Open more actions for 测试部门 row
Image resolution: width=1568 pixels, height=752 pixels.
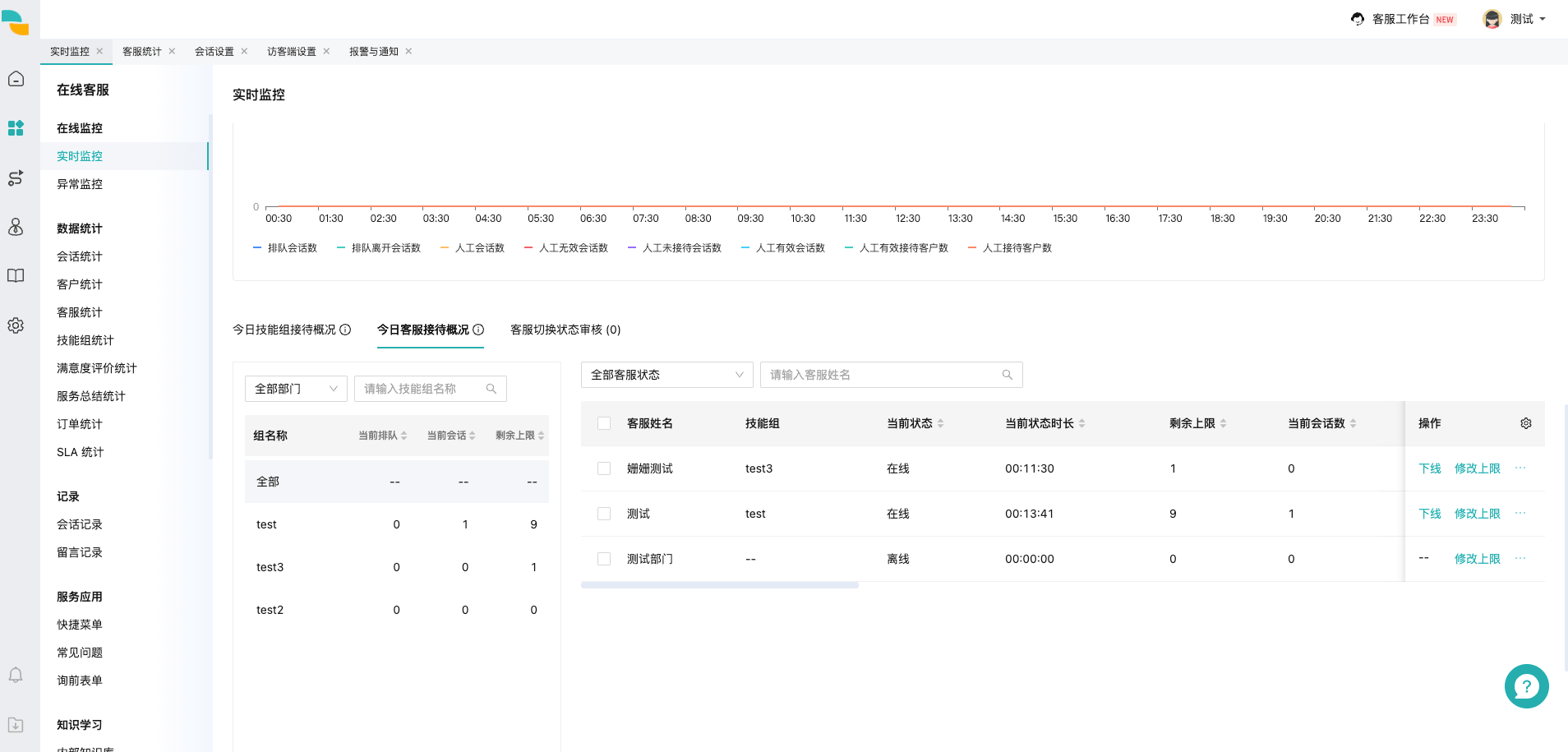(1520, 558)
